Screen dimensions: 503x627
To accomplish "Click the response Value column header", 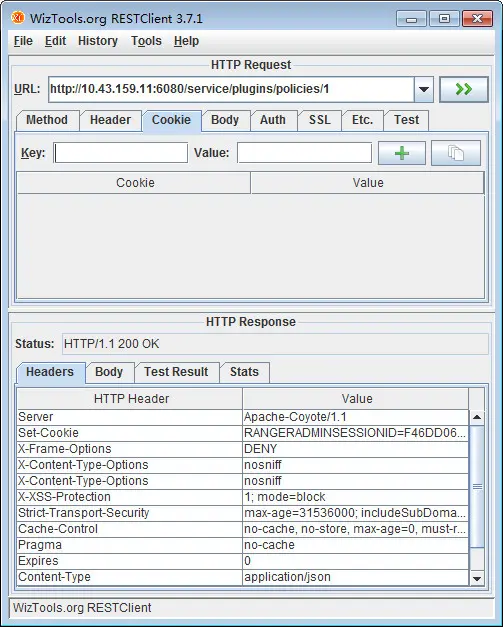I will pos(355,399).
